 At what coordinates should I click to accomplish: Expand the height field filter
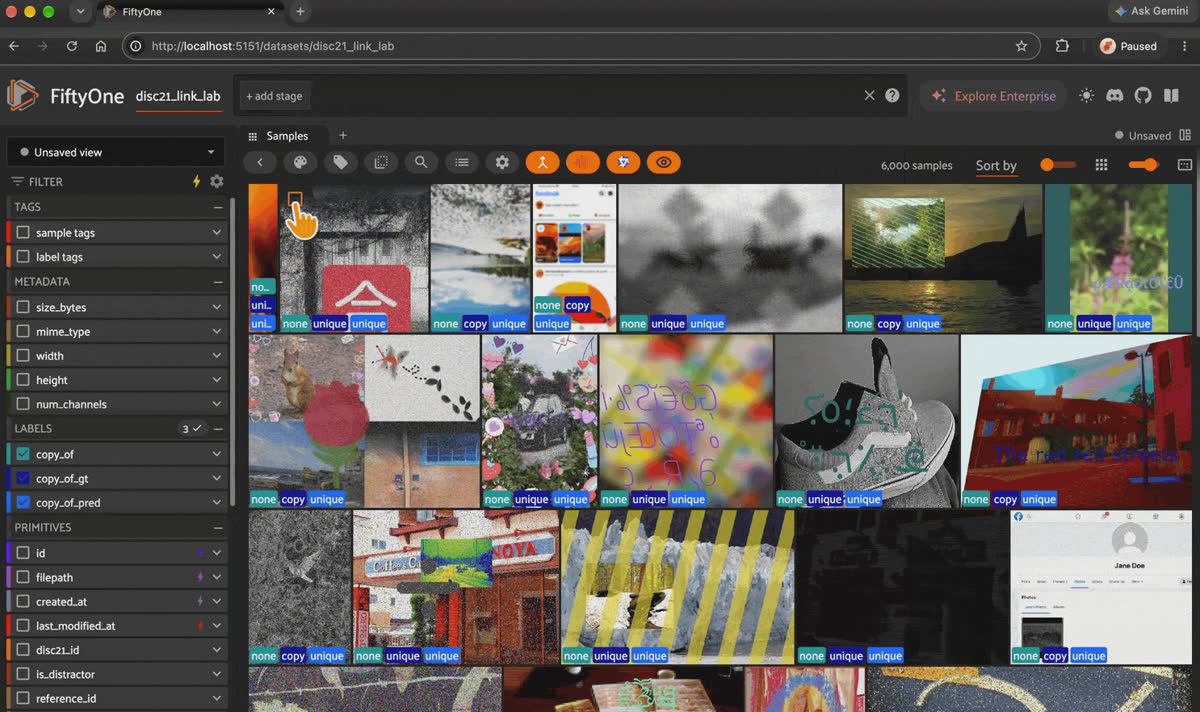tap(217, 380)
